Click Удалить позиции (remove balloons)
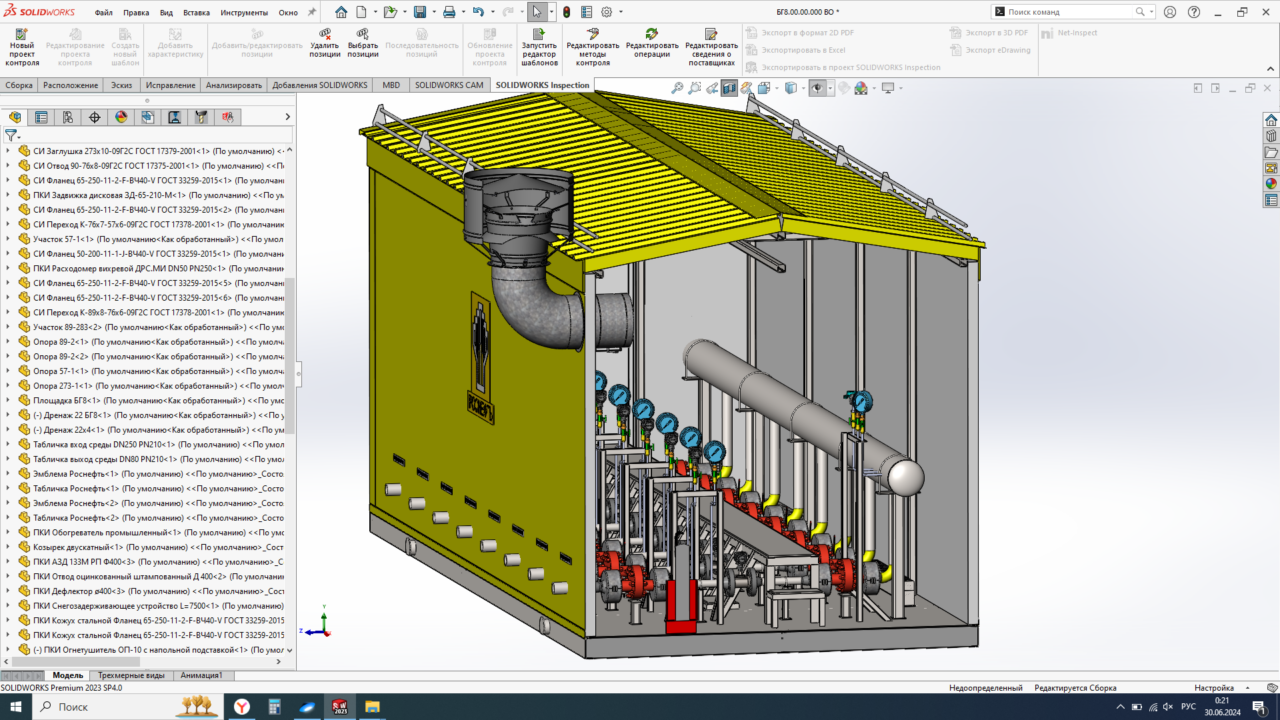 point(325,43)
